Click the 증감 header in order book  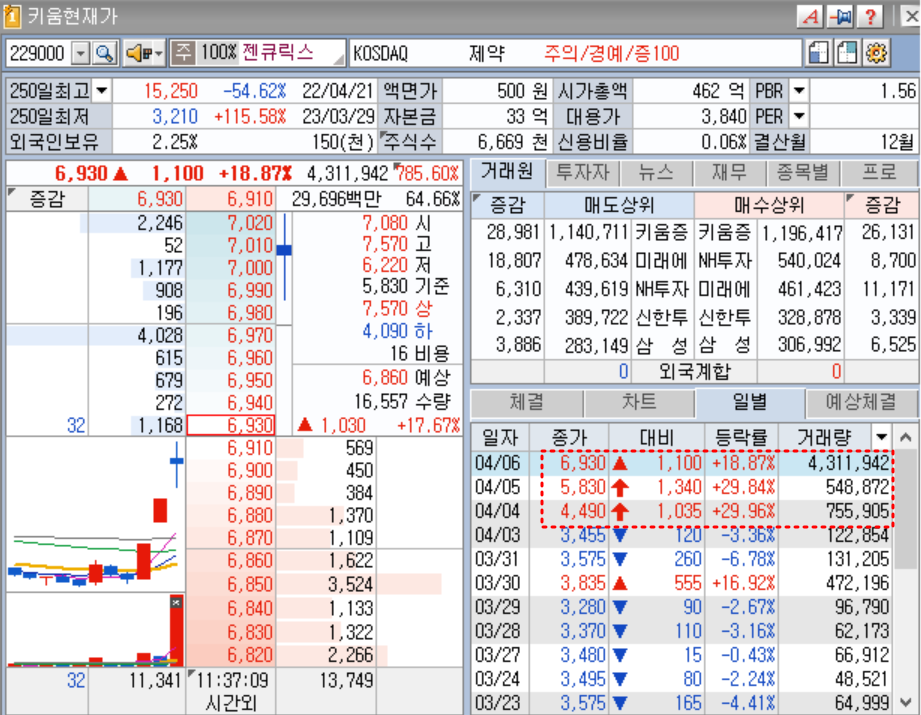[x=47, y=199]
